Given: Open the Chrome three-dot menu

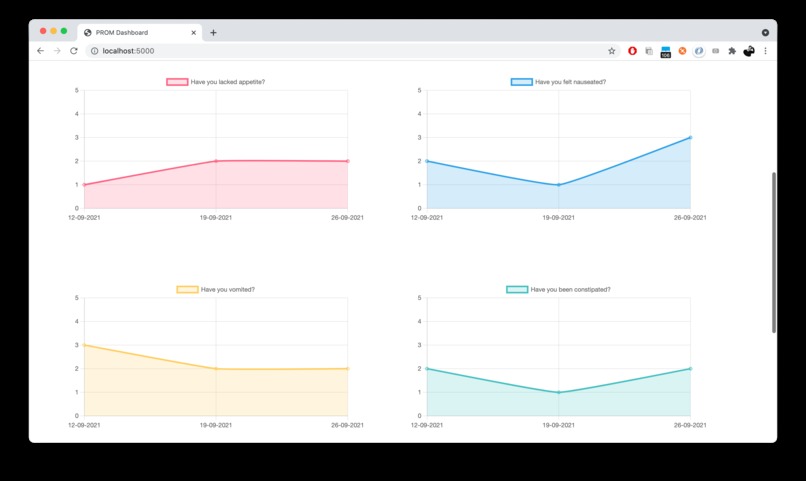Looking at the screenshot, I should click(x=765, y=51).
